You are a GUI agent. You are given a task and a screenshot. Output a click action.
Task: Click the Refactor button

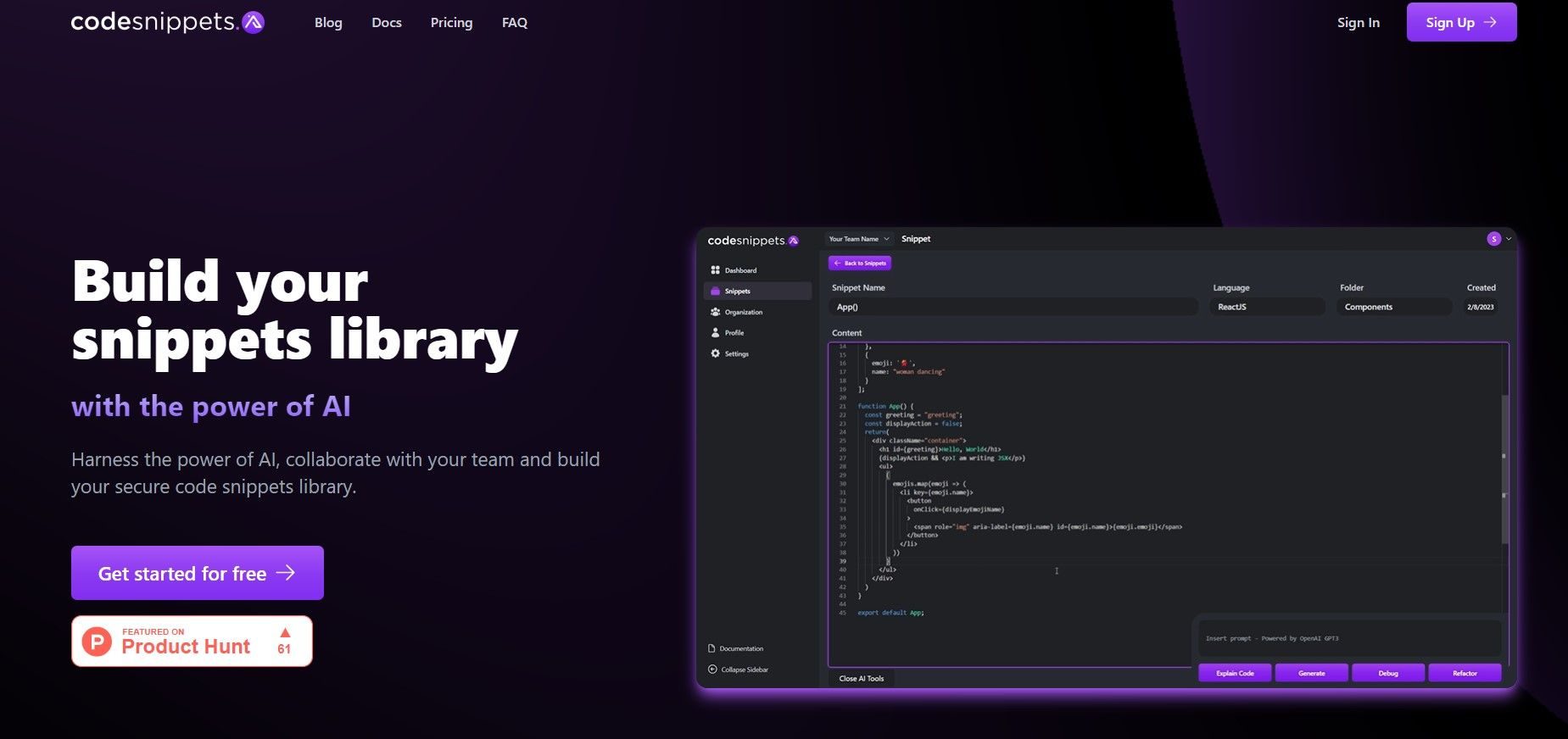[x=1465, y=673]
